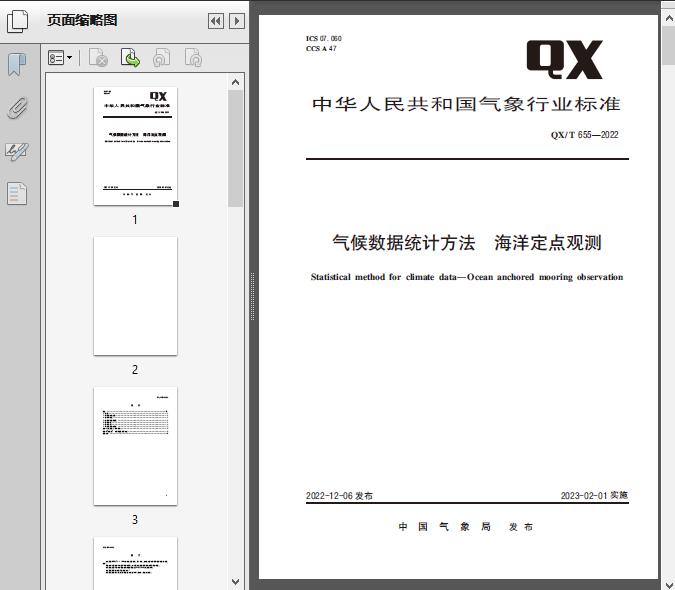Click the text "CCS A 47"

[x=321, y=49]
